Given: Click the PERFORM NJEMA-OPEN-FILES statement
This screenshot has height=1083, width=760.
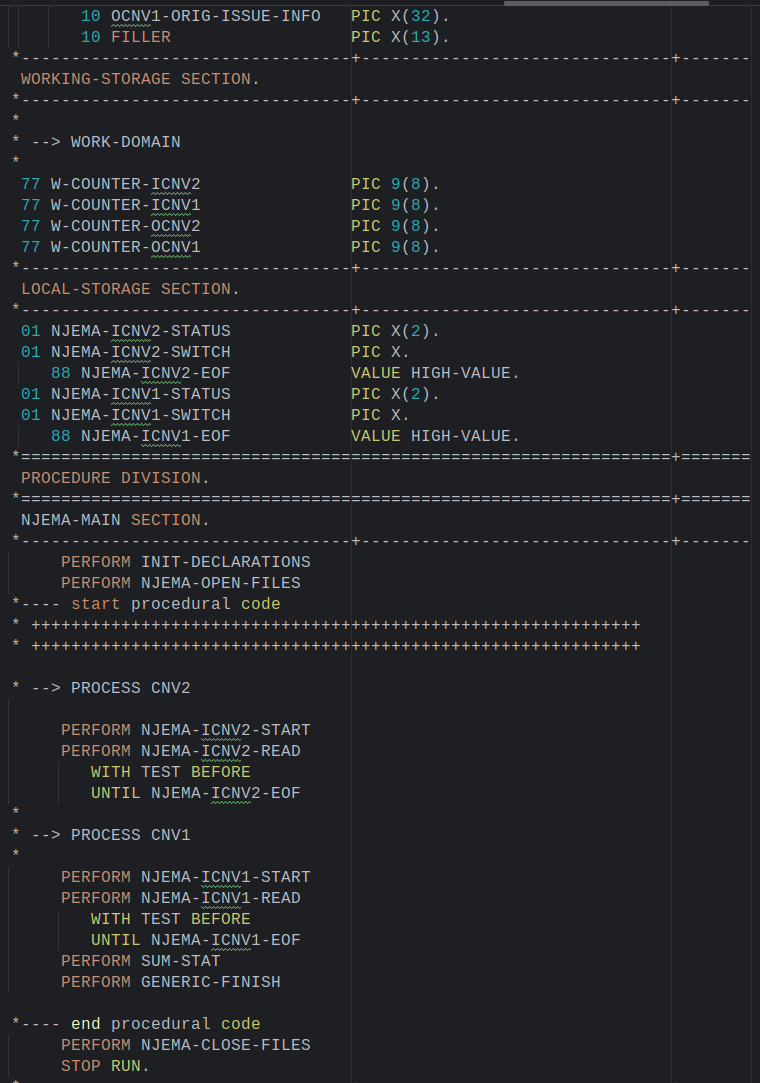Looking at the screenshot, I should 180,583.
